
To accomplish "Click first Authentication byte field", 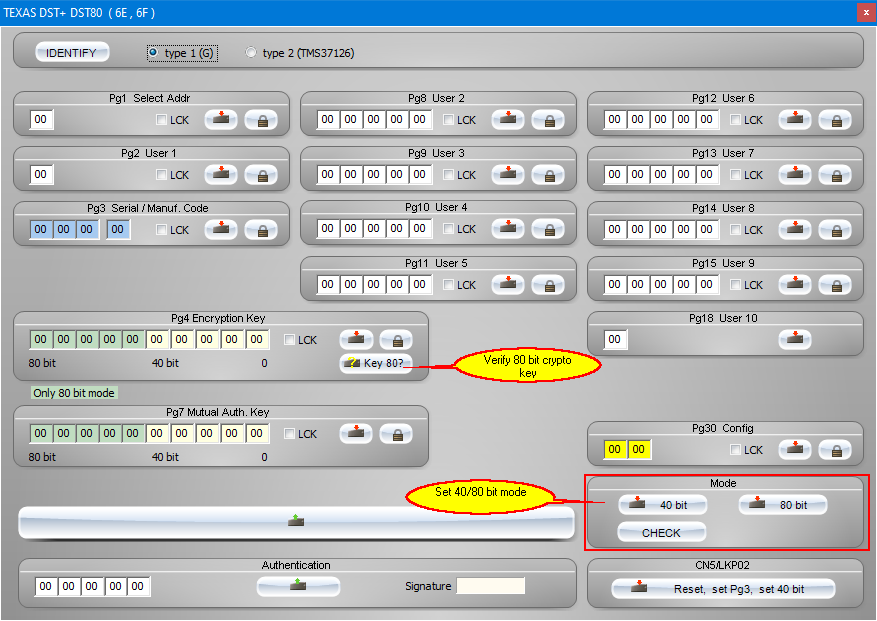I will [45, 586].
